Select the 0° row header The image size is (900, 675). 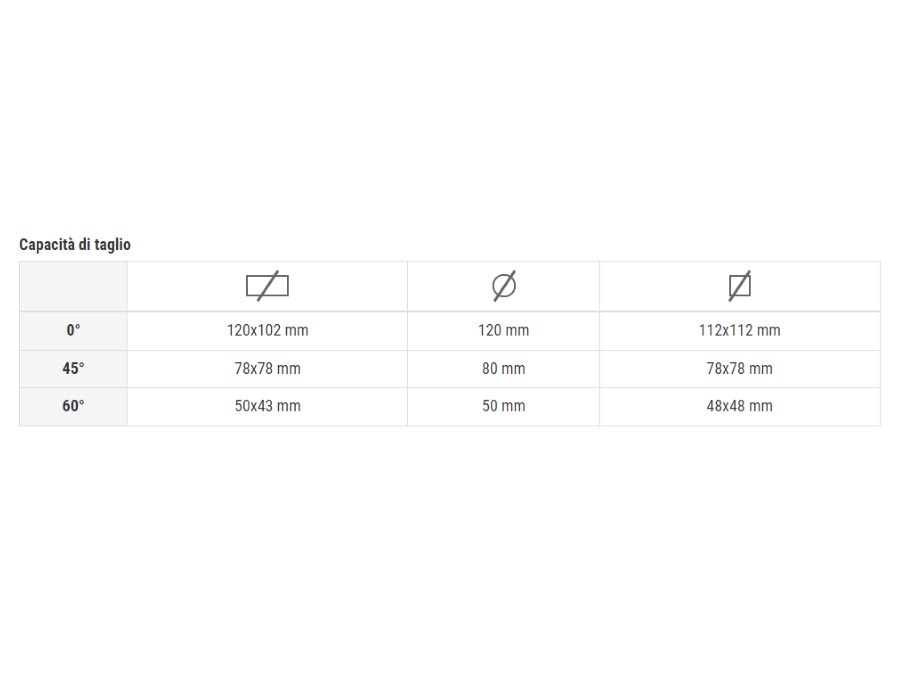(73, 331)
